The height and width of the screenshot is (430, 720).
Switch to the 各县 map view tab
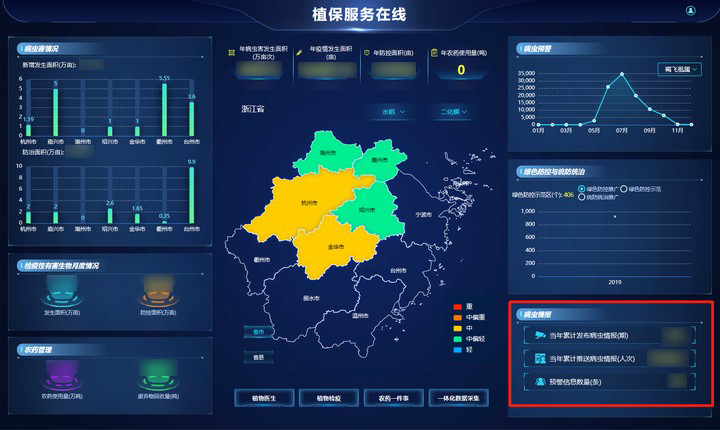click(x=258, y=356)
